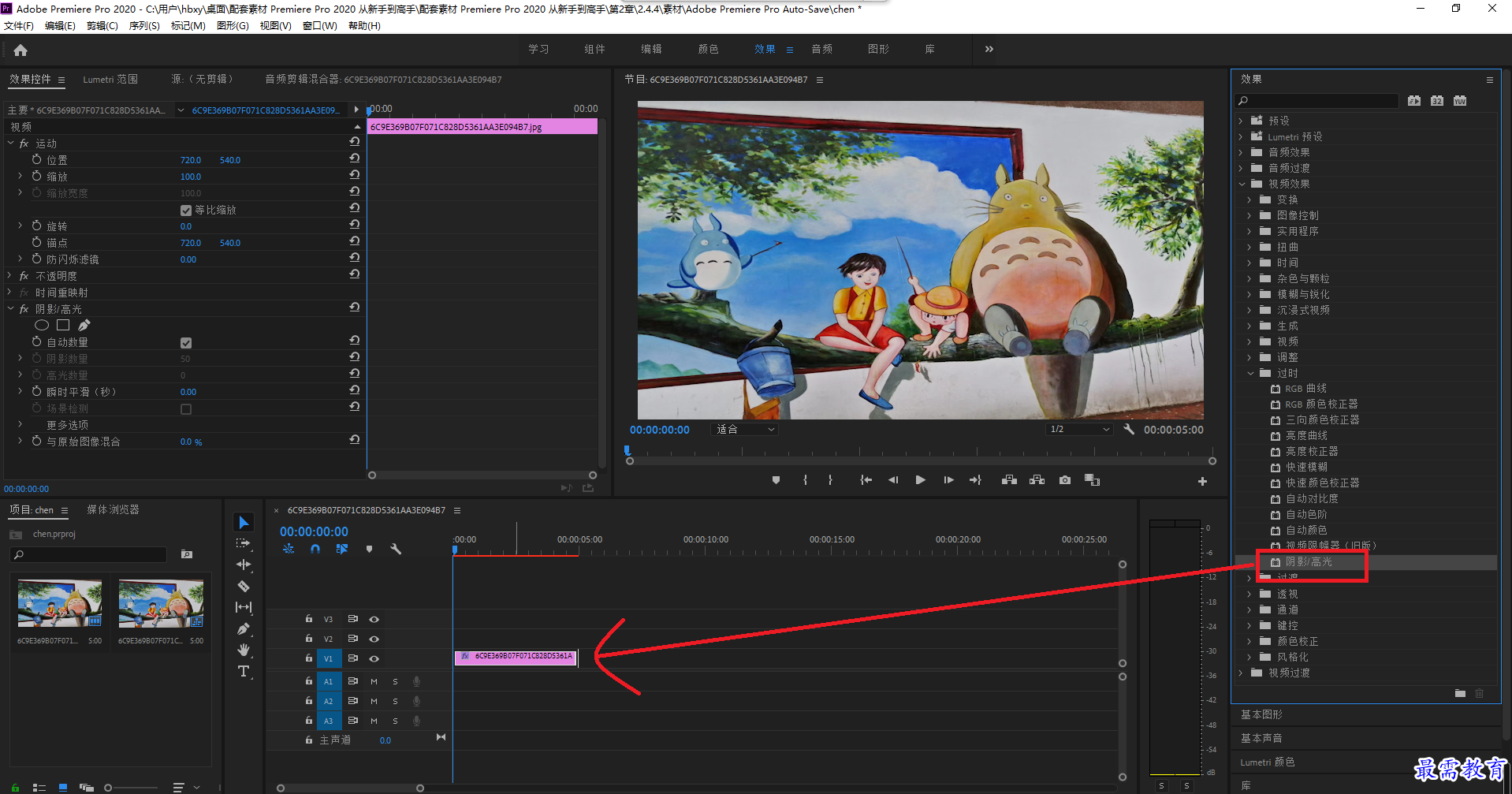Screen dimensions: 1512x794
Task: Select the Selection tool arrow
Action: pos(244,523)
